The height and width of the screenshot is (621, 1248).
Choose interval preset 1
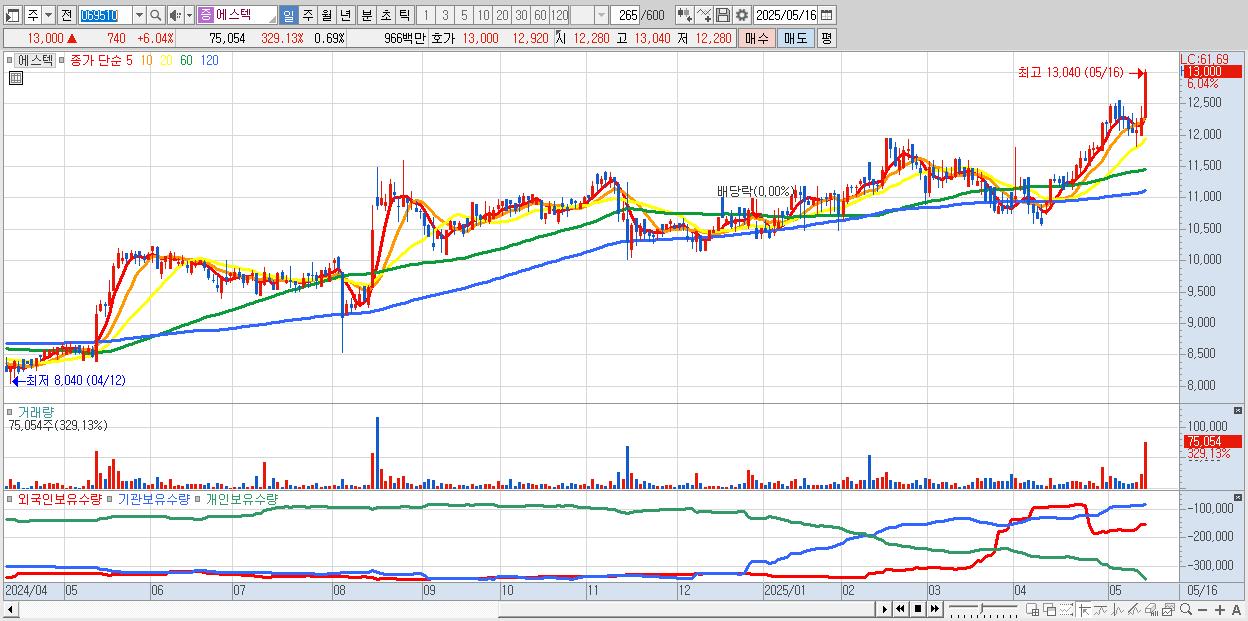[x=425, y=15]
